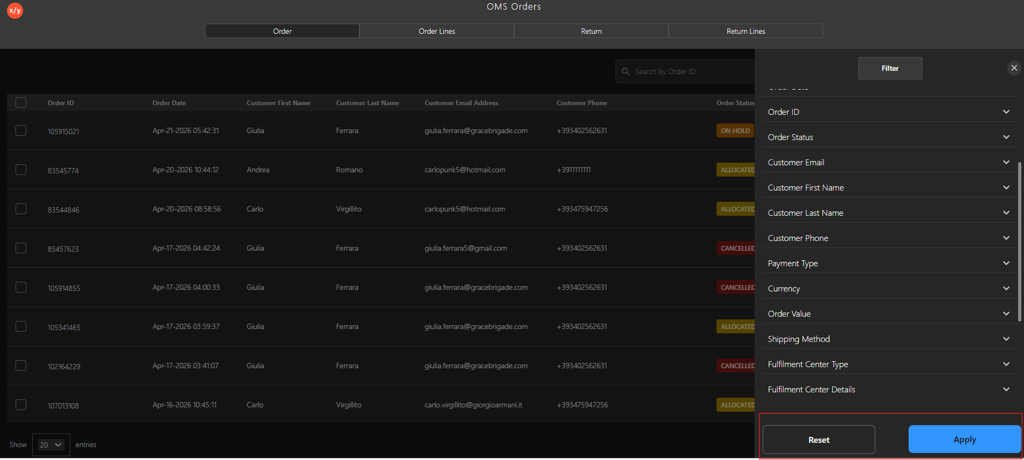Check the box for order 105915021
Image resolution: width=1024 pixels, height=460 pixels.
coord(21,131)
